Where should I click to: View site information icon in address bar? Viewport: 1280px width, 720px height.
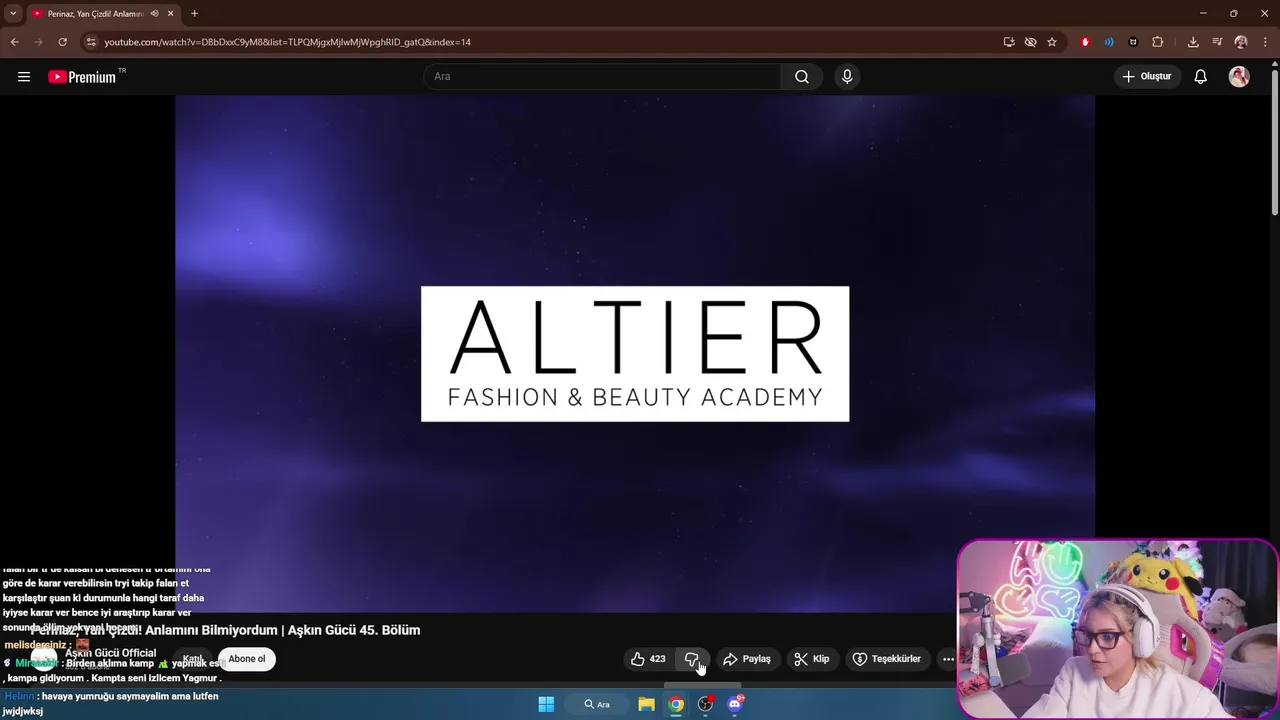click(x=91, y=42)
